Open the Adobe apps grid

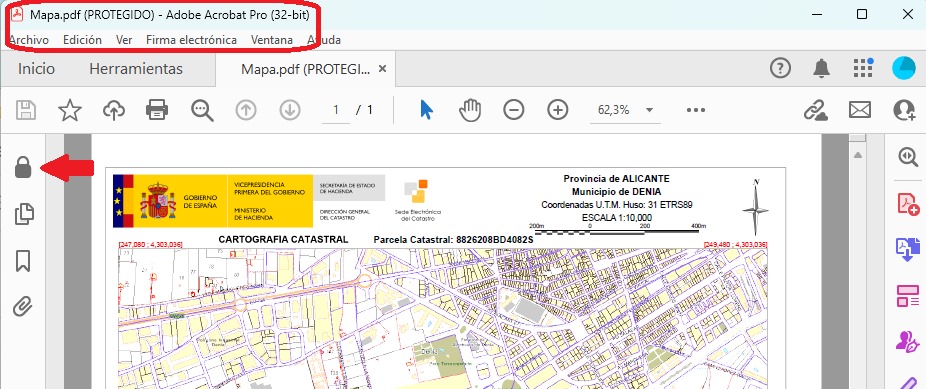(863, 68)
